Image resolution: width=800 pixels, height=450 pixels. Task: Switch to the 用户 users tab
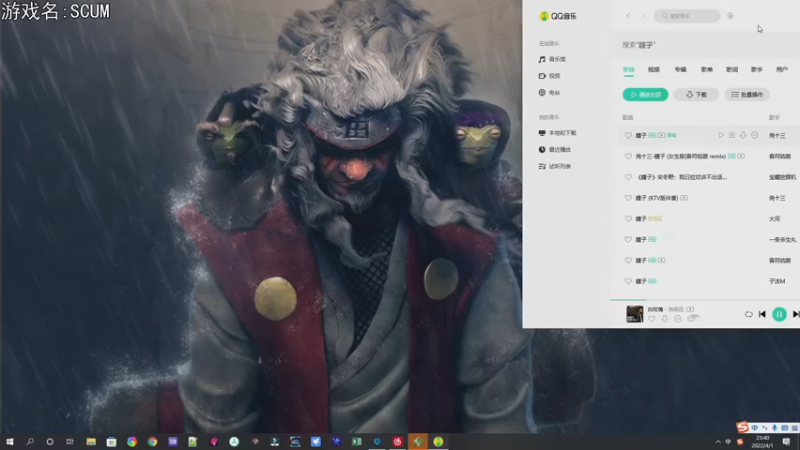pos(782,69)
